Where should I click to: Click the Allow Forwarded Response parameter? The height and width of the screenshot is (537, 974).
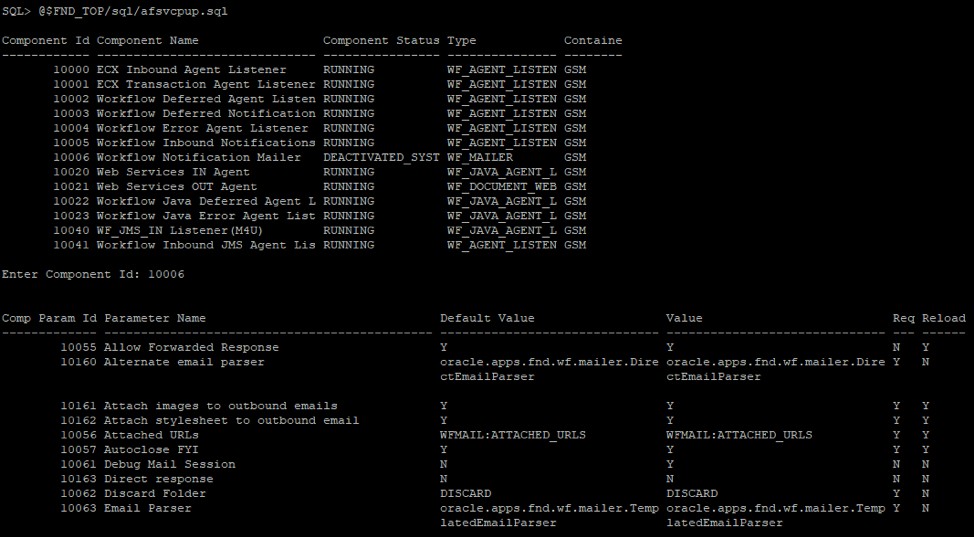pos(191,347)
